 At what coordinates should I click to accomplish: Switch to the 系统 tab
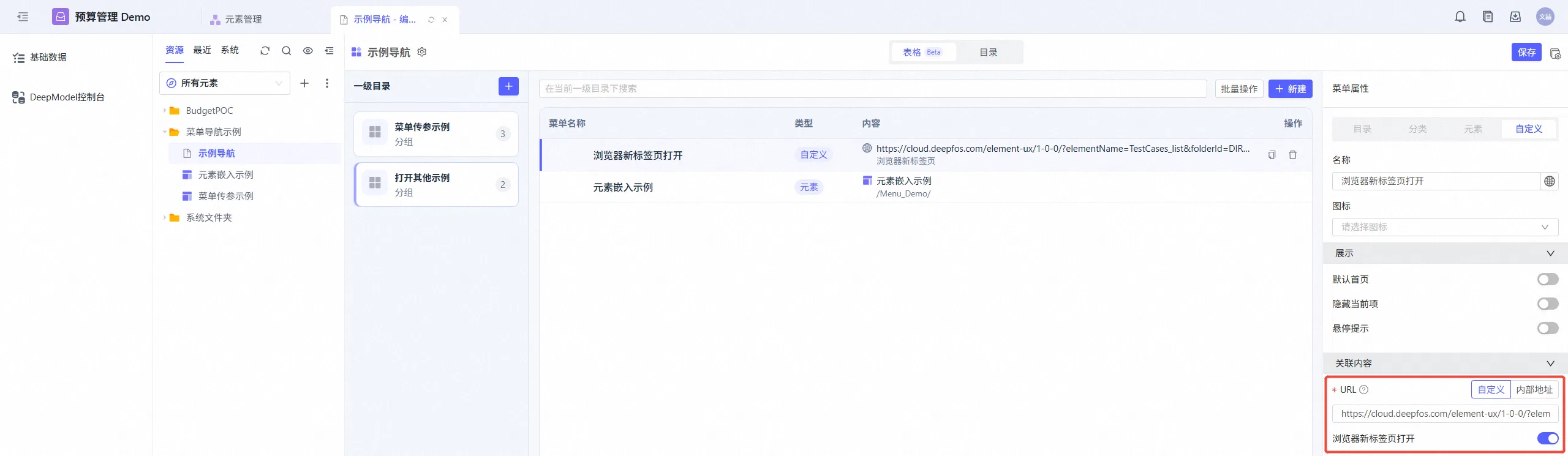(230, 50)
